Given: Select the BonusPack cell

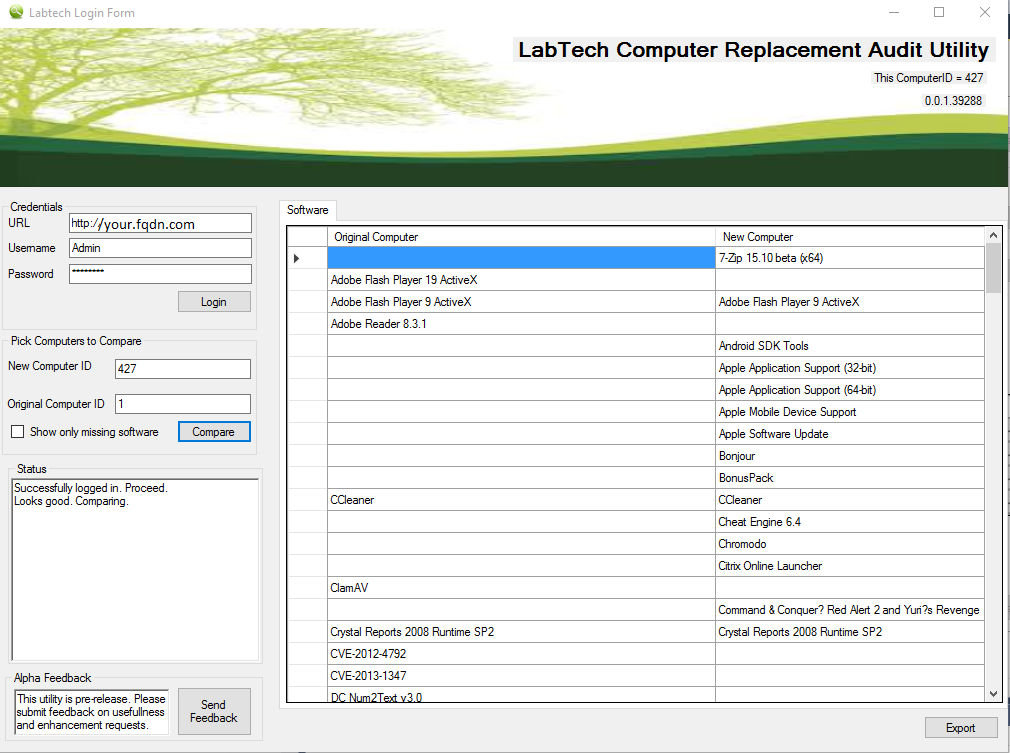Looking at the screenshot, I should click(x=850, y=478).
